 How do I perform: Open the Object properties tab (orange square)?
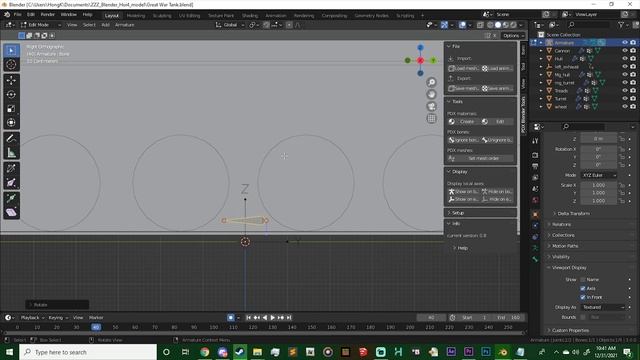pos(535,214)
